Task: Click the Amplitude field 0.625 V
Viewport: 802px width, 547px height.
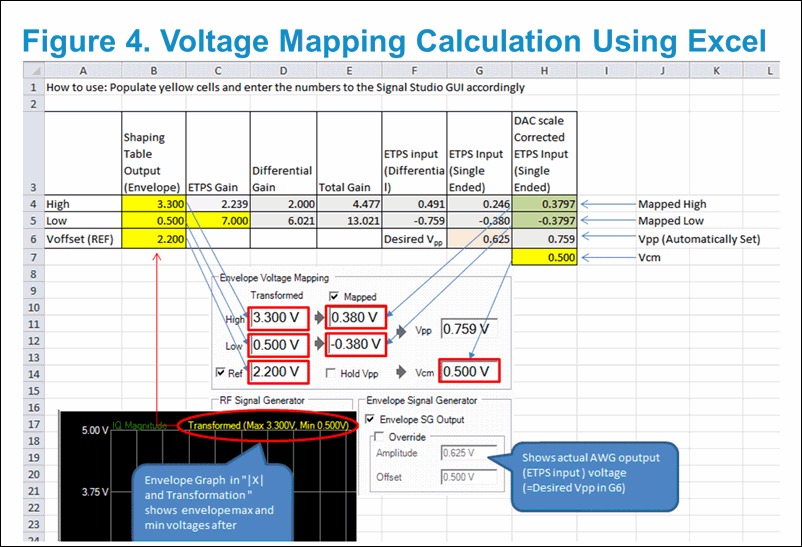Action: 469,453
